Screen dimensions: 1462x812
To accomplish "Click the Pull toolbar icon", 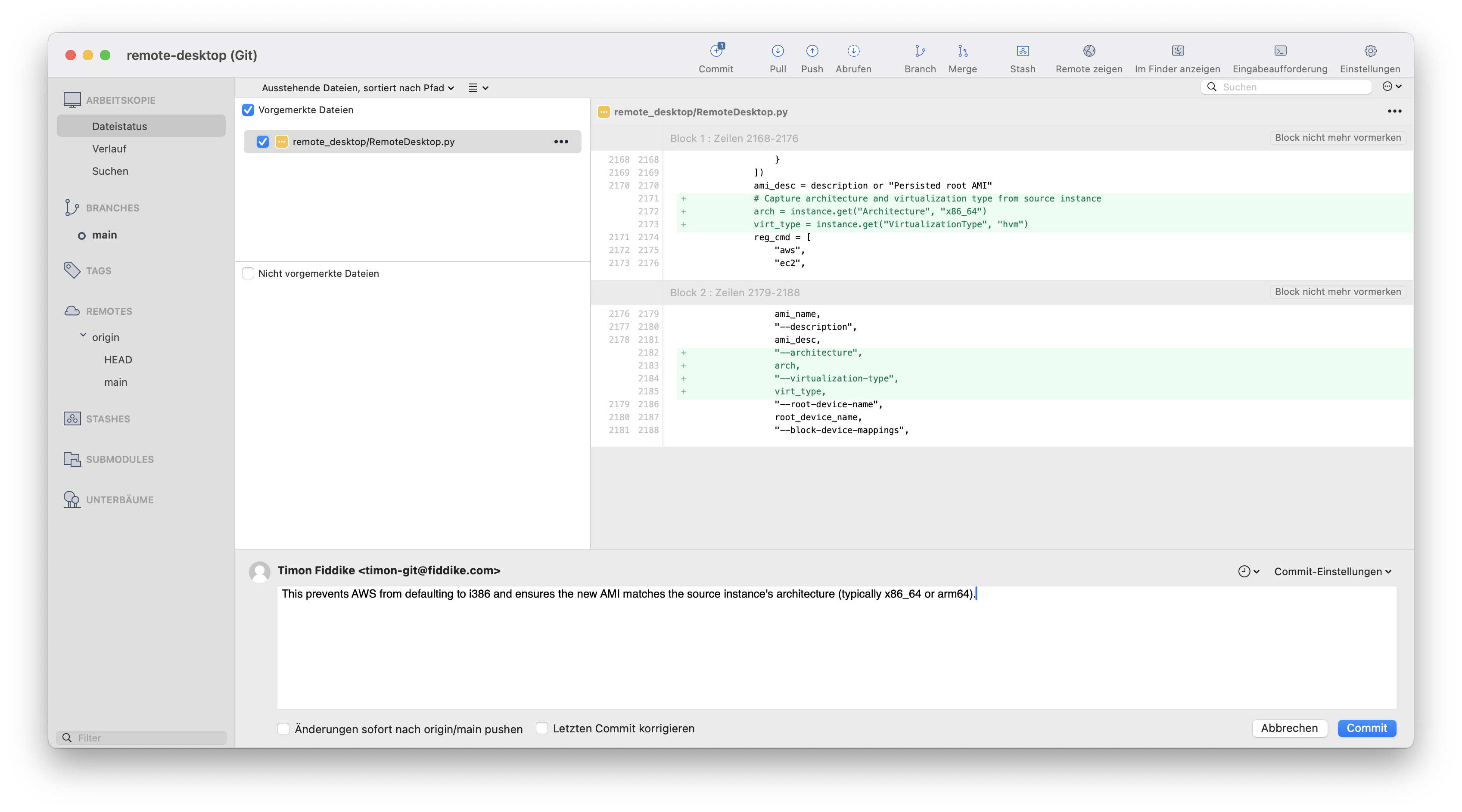I will pyautogui.click(x=778, y=52).
